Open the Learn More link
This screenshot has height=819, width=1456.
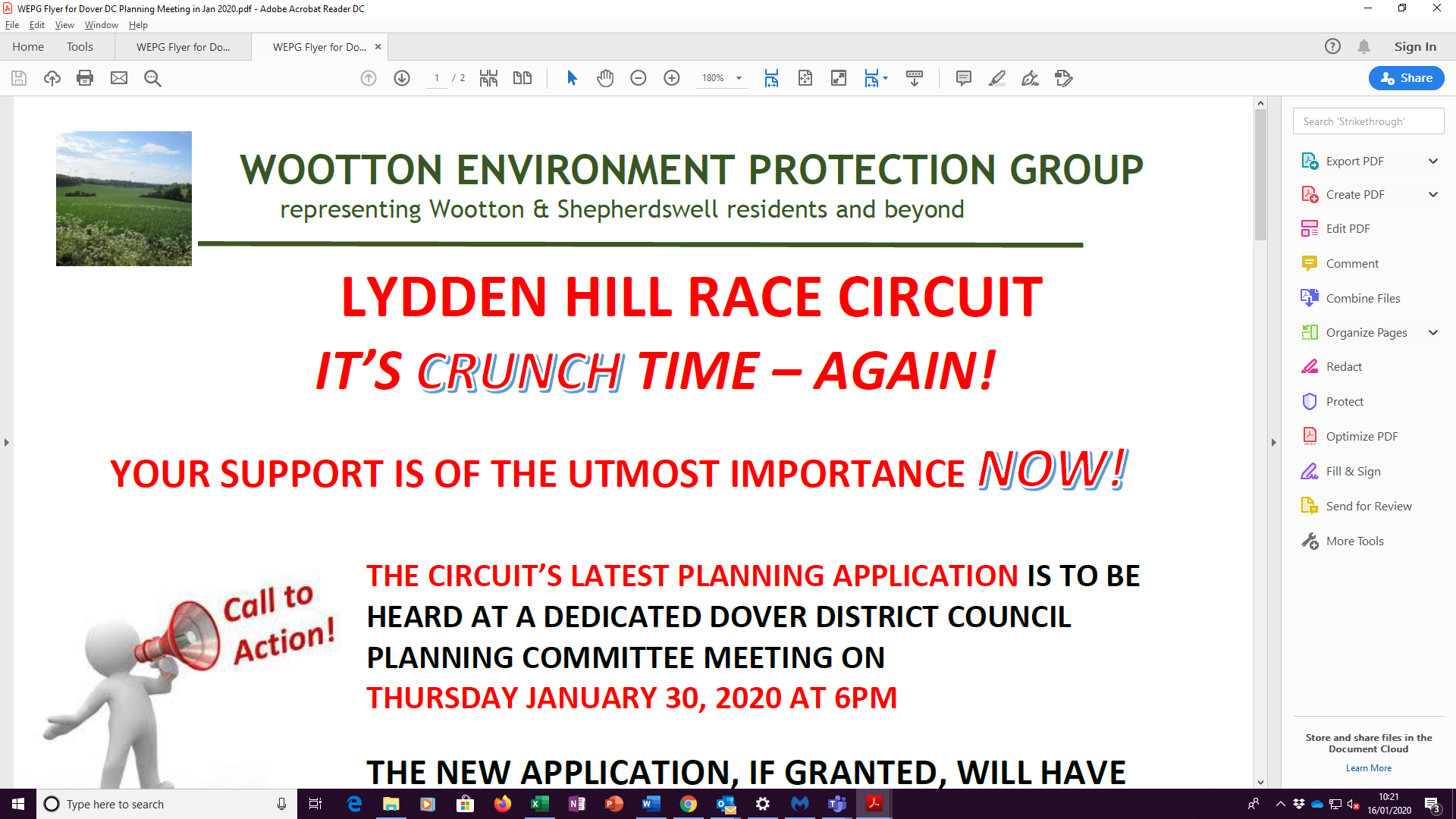1368,767
